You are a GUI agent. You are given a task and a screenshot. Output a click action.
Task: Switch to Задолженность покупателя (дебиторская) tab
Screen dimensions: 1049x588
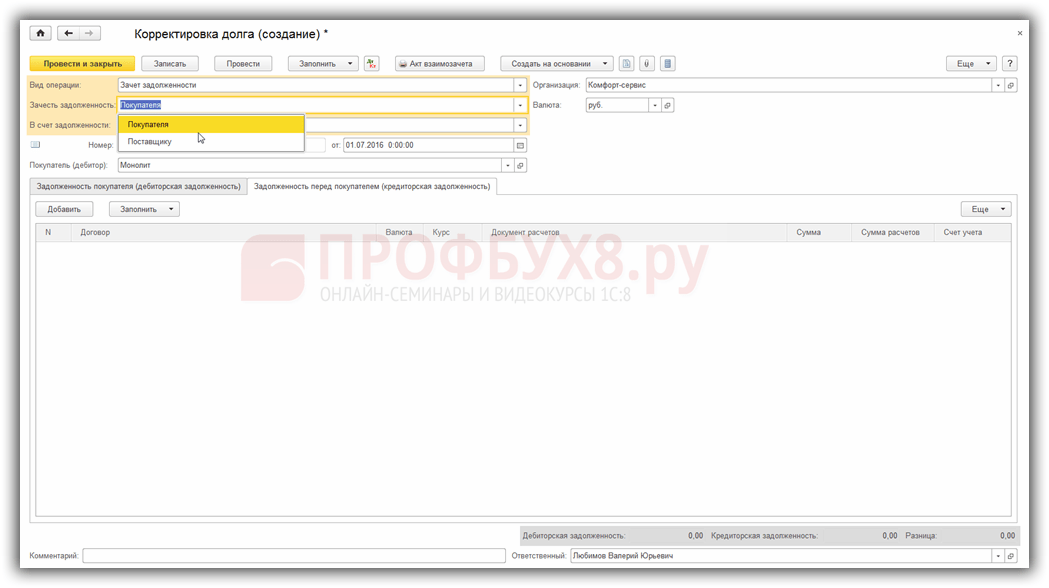pos(138,187)
